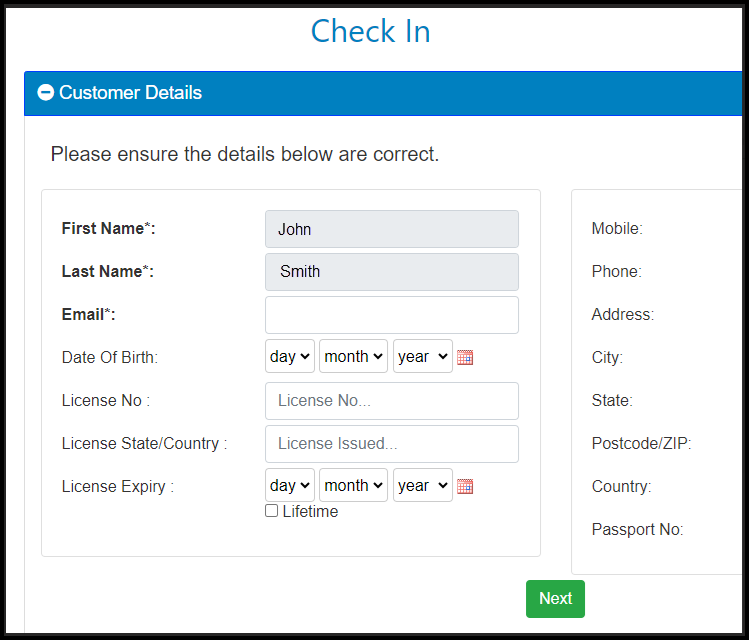Click the green Next button
This screenshot has width=749, height=640.
555,598
